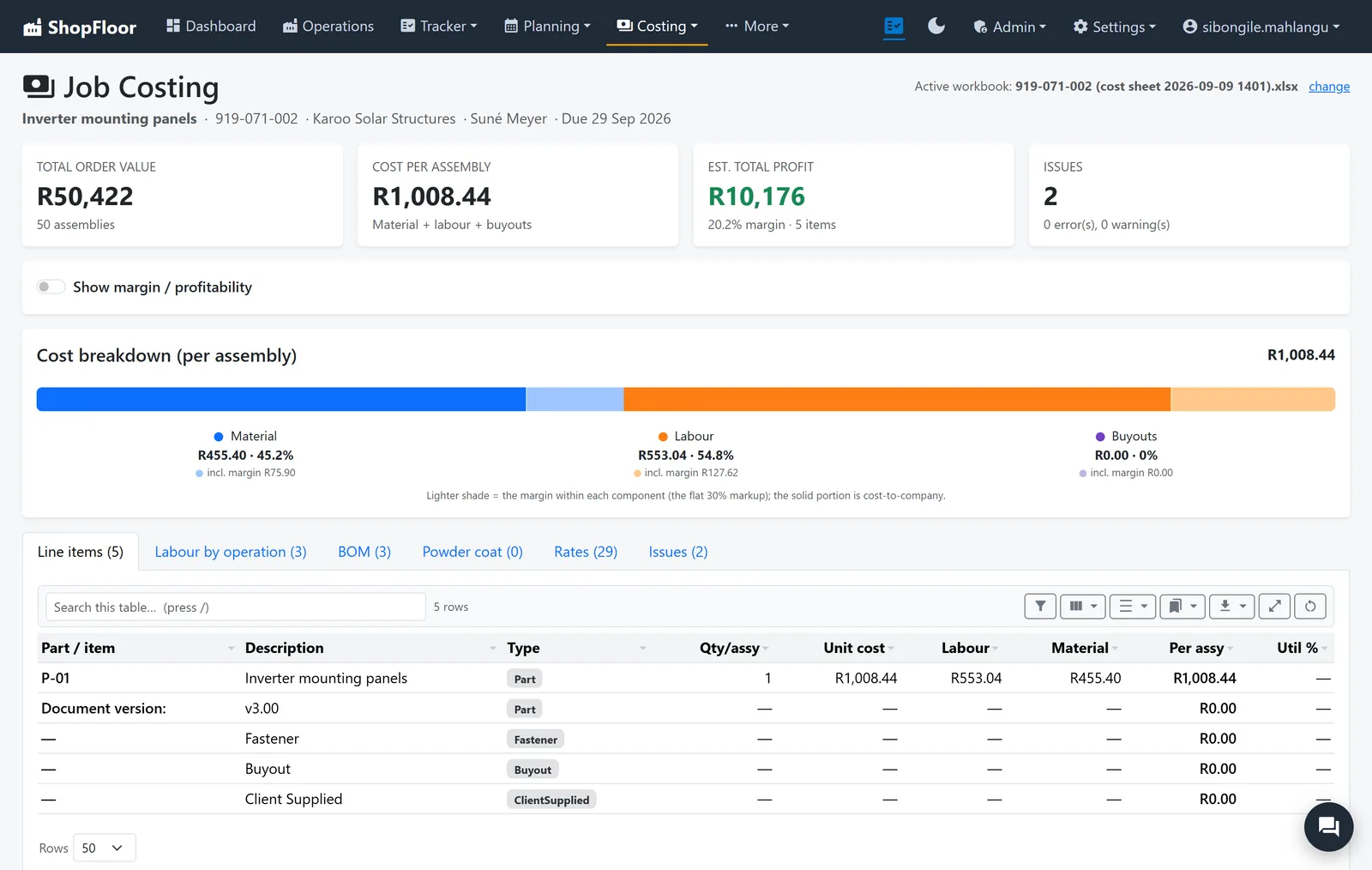
Task: Open sibongile.mahlangu user menu
Action: click(x=1261, y=27)
